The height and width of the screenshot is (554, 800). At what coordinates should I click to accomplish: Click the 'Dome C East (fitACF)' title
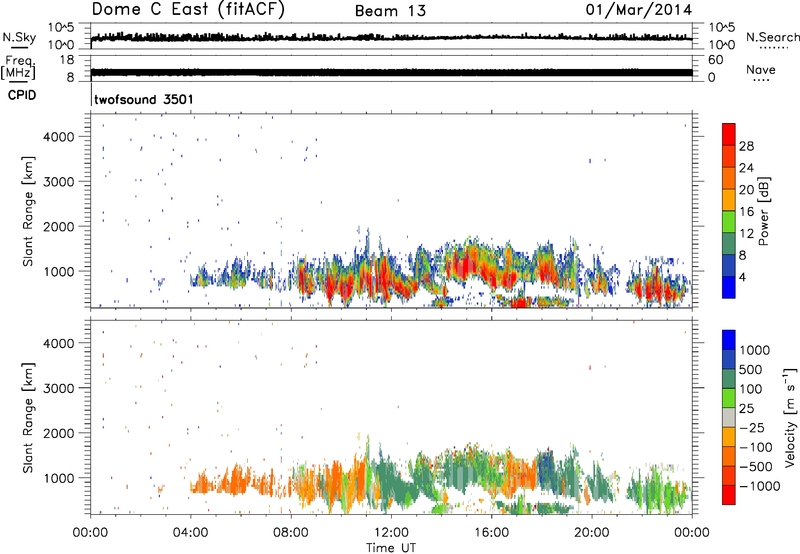[x=188, y=10]
